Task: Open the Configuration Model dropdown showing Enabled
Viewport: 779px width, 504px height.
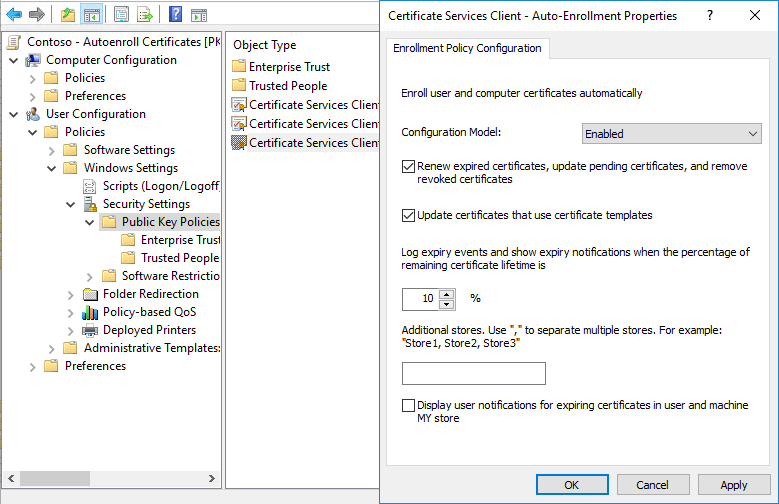Action: point(672,134)
